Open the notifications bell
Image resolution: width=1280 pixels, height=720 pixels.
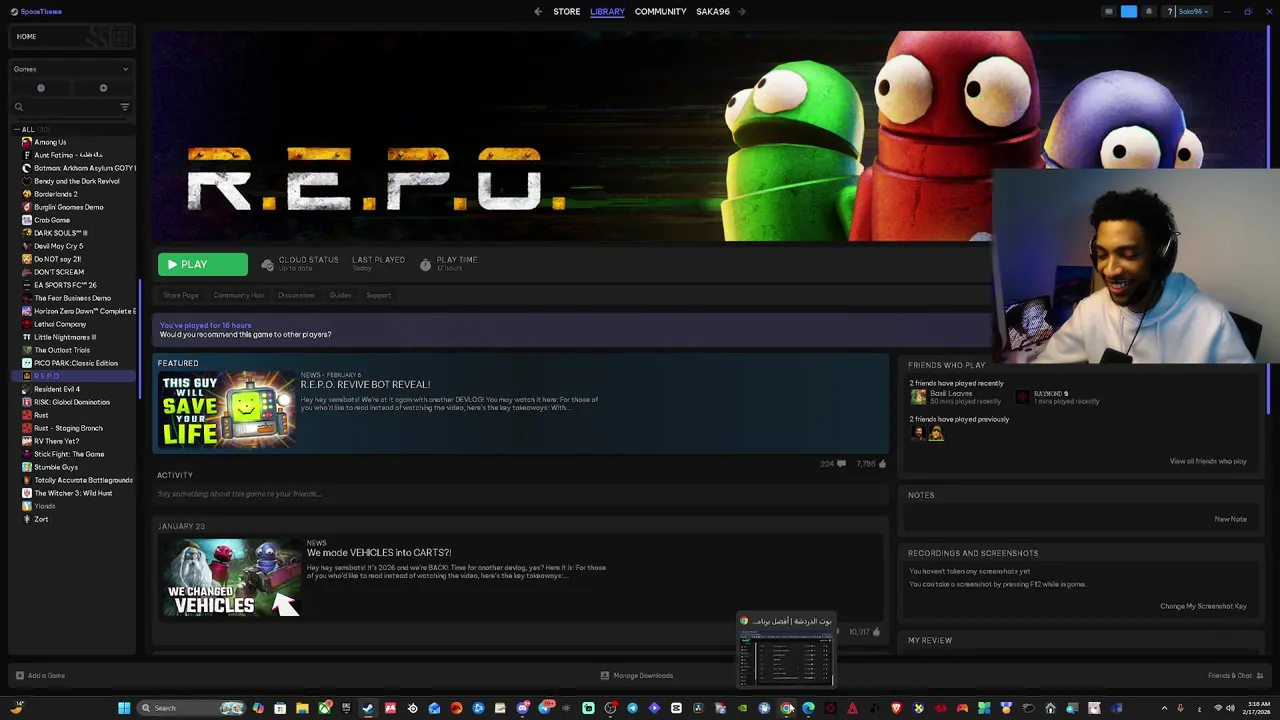point(1149,12)
